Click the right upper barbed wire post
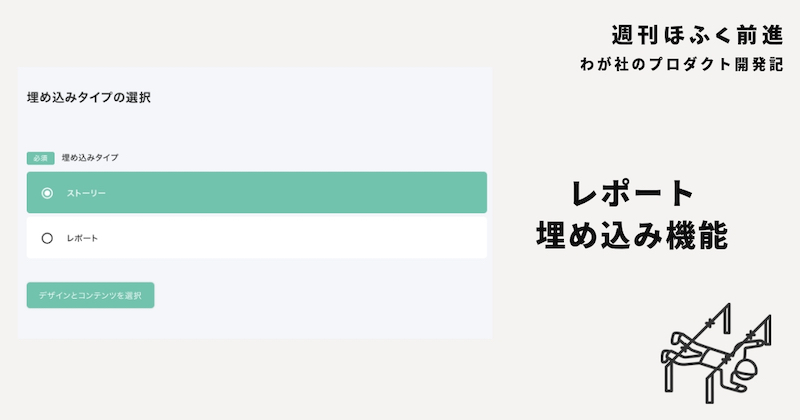 (768, 330)
